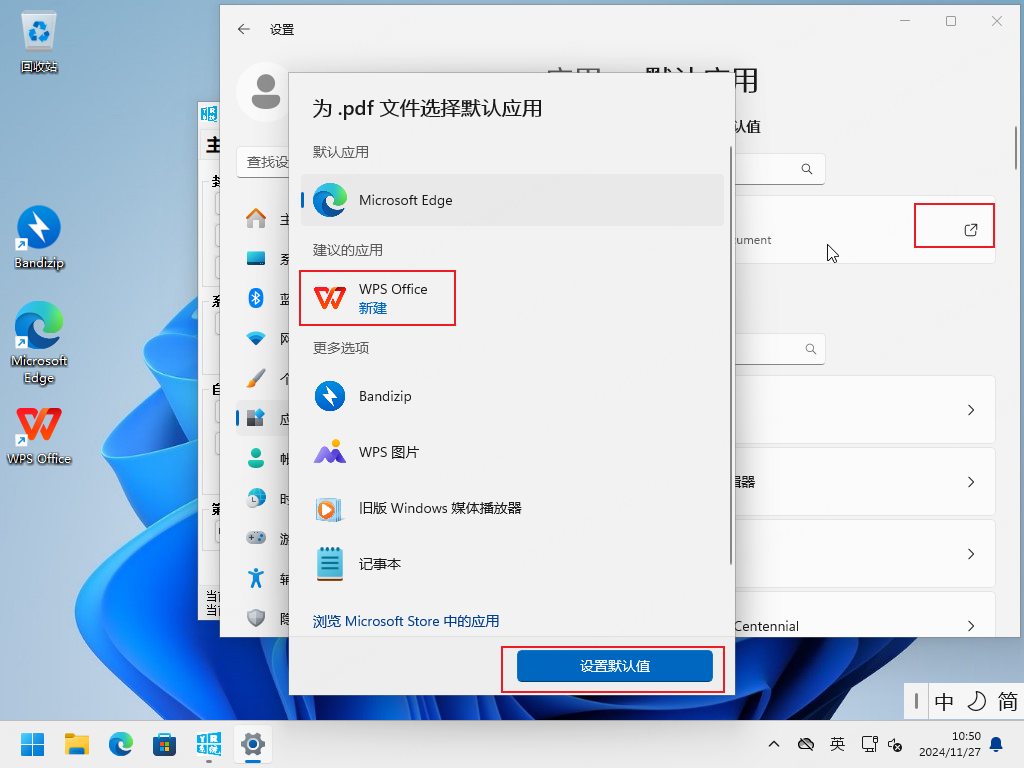
Task: Toggle half-moon width mode on IME bar
Action: (976, 702)
